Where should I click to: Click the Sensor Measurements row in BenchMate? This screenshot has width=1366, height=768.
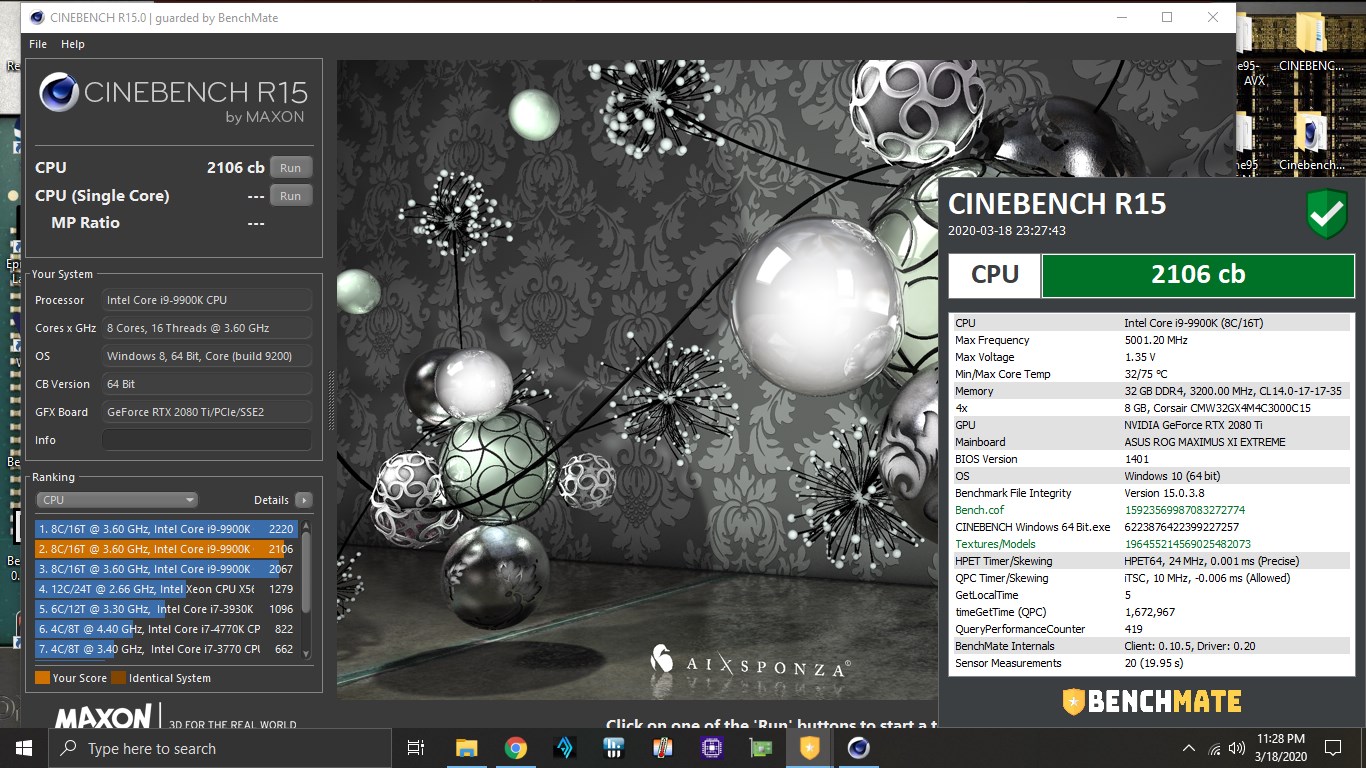pyautogui.click(x=1150, y=663)
